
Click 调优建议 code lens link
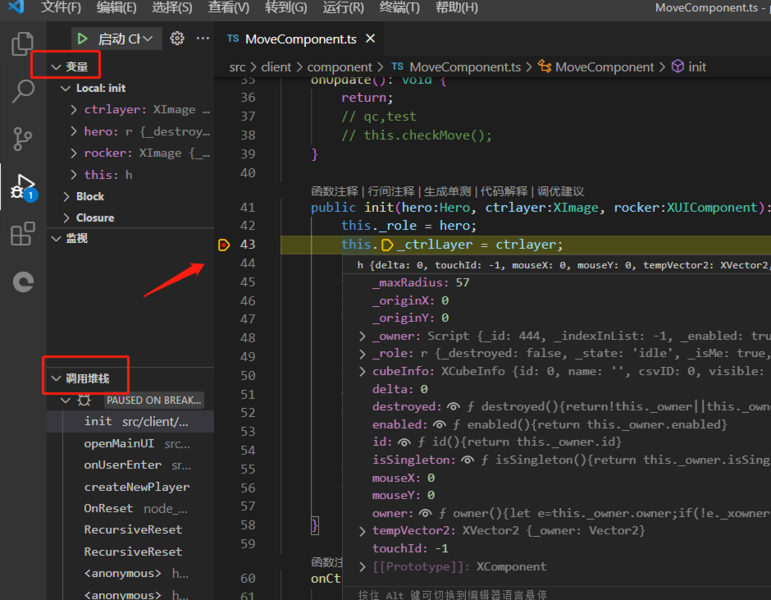pos(561,191)
